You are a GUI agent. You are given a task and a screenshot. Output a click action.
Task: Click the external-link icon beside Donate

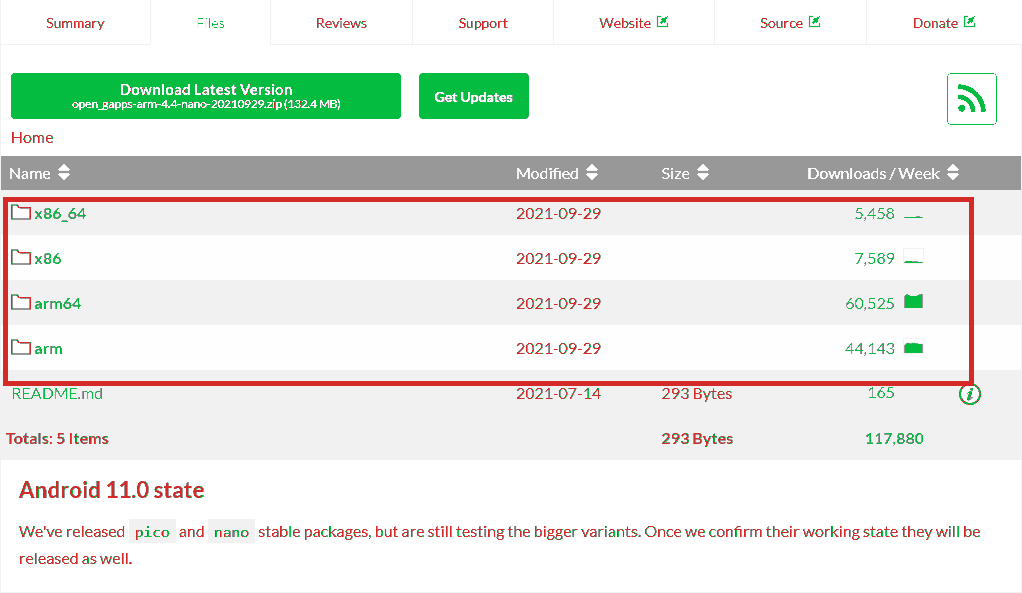(969, 22)
